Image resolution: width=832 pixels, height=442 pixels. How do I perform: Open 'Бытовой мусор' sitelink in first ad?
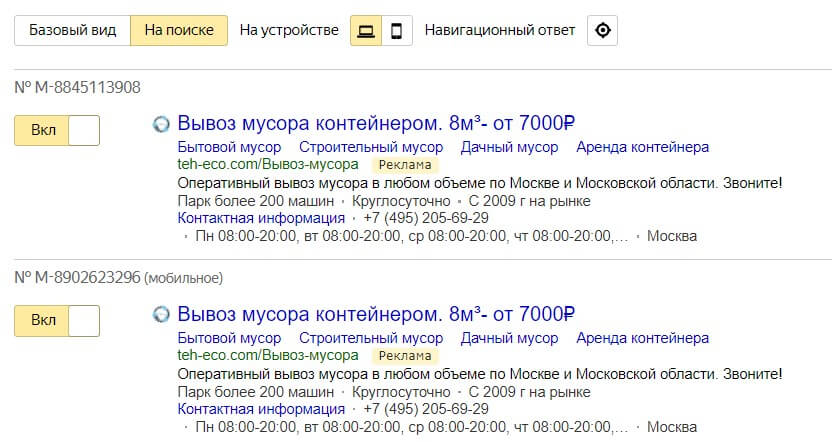[229, 147]
